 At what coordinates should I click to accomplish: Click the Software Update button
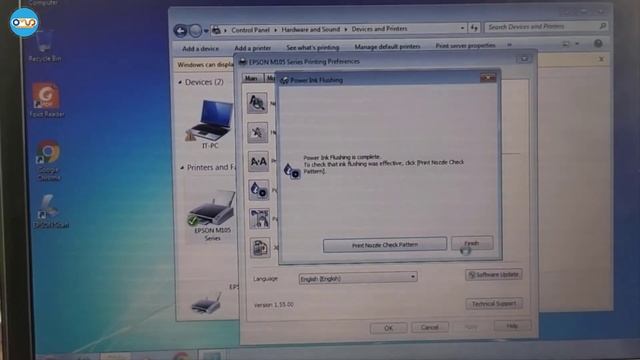[493, 275]
